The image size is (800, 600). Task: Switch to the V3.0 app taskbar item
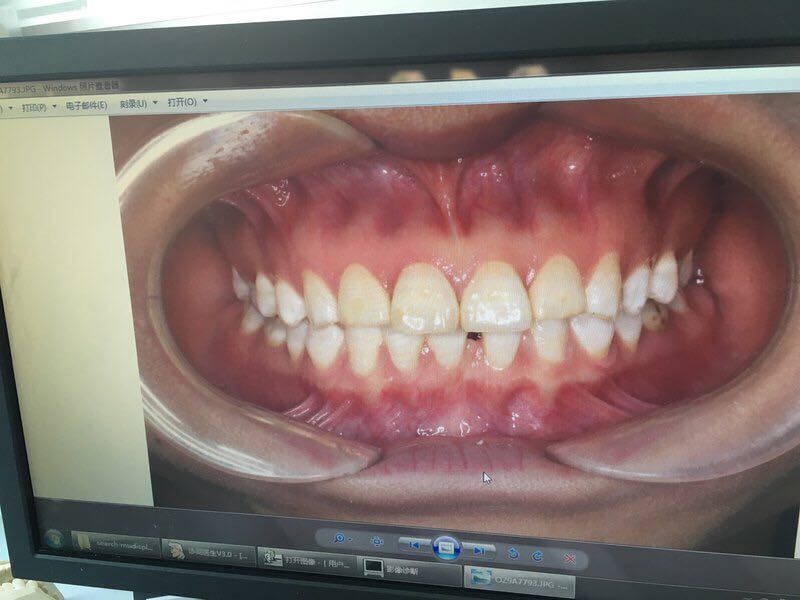208,554
